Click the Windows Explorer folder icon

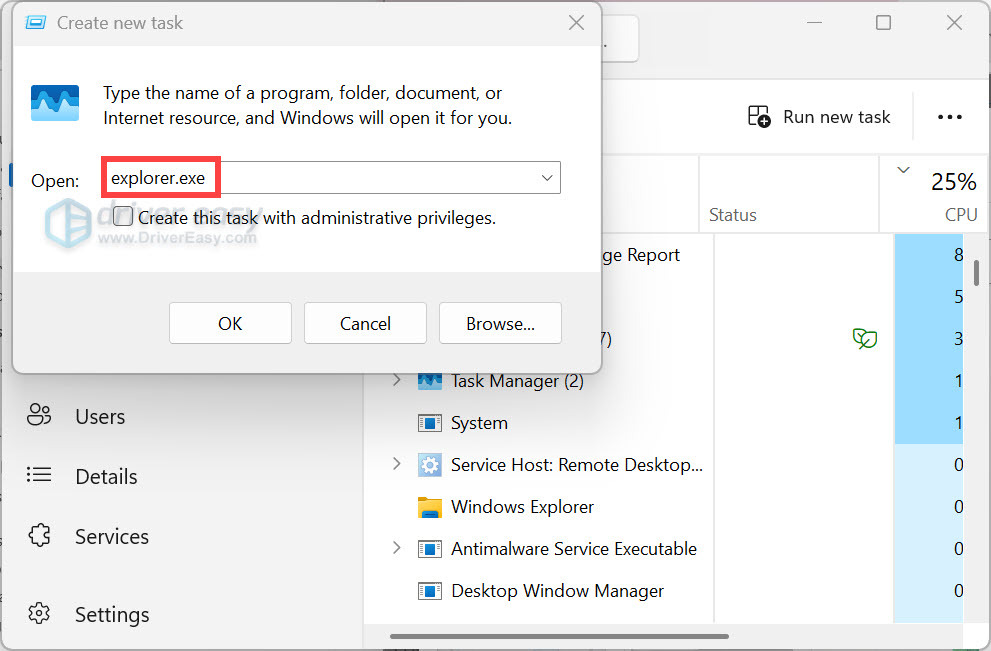430,507
